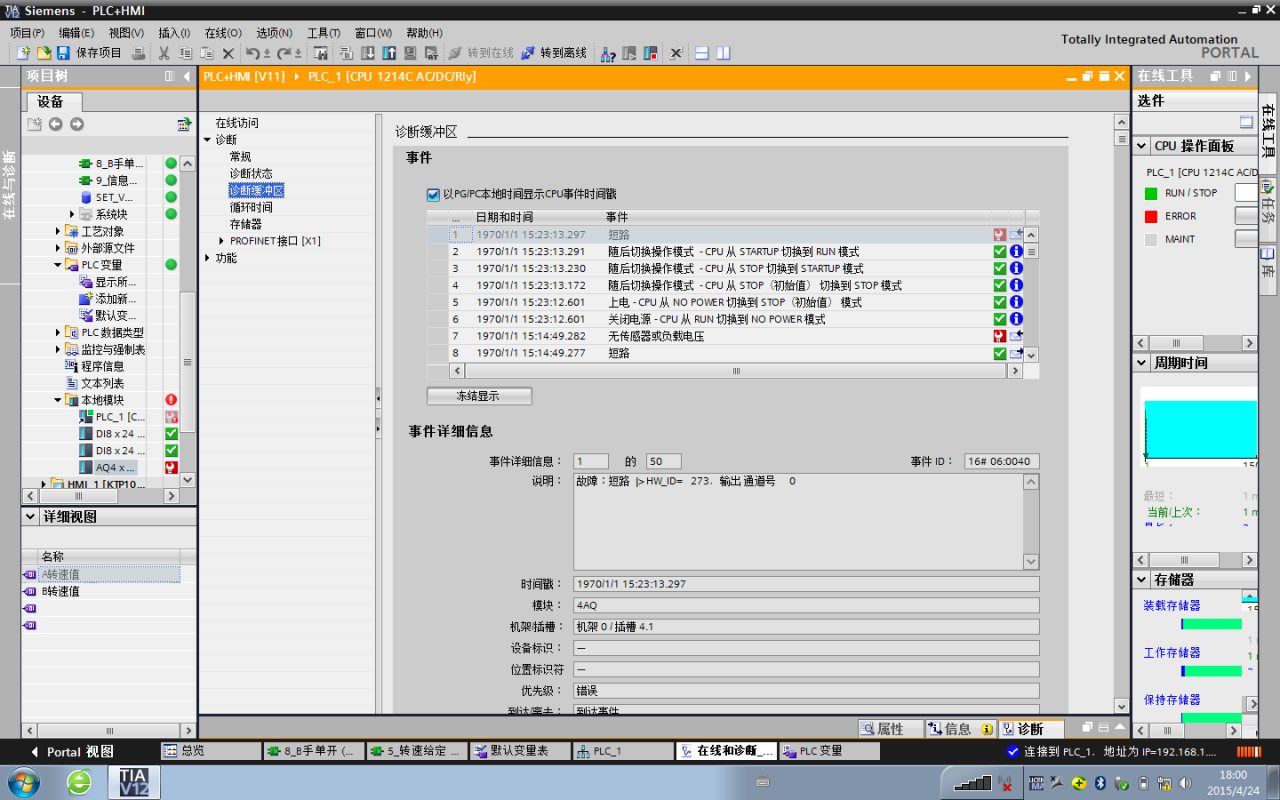
Task: Click the 保存项目 save icon
Action: [63, 53]
